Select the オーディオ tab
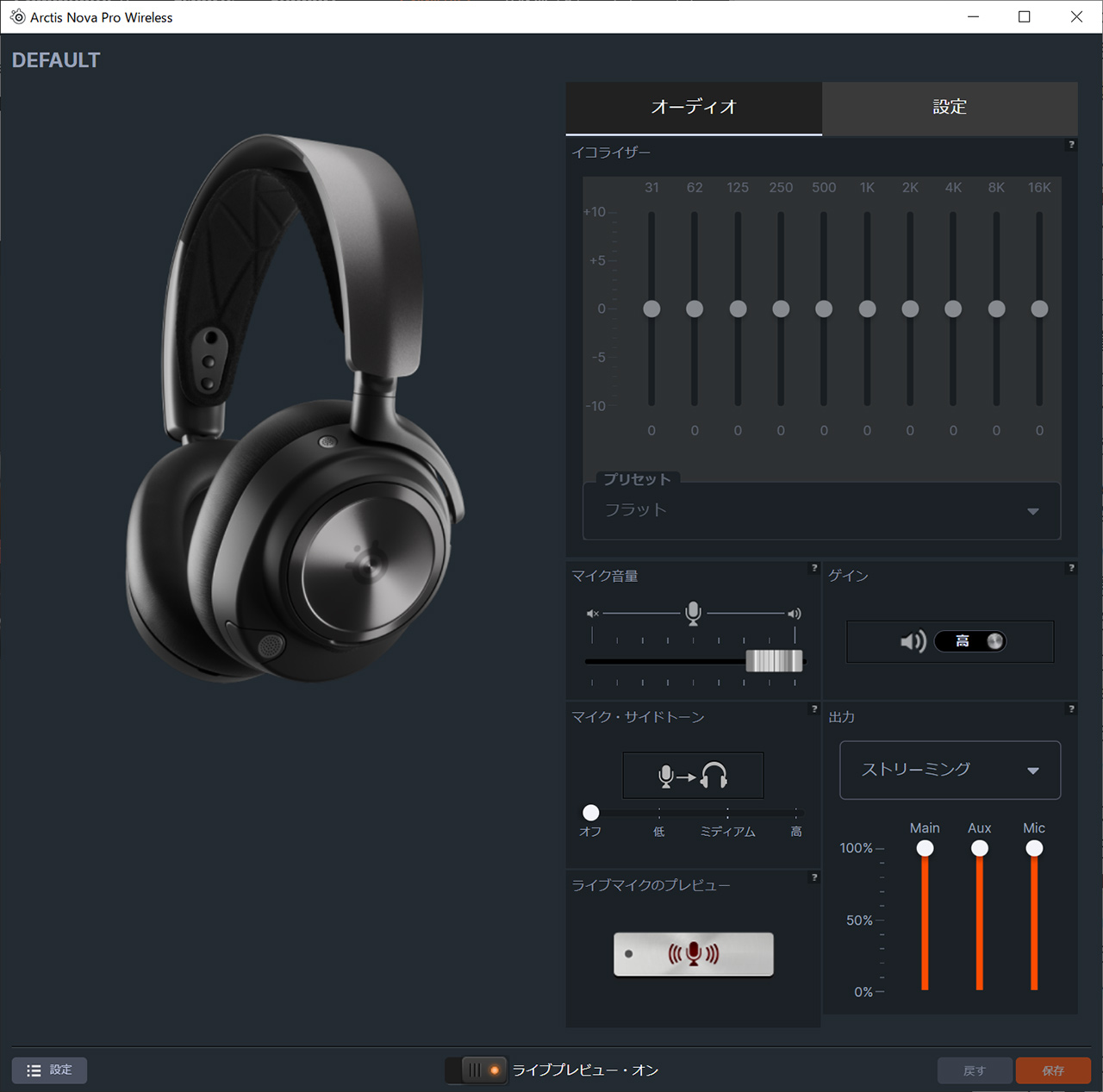 [x=694, y=108]
